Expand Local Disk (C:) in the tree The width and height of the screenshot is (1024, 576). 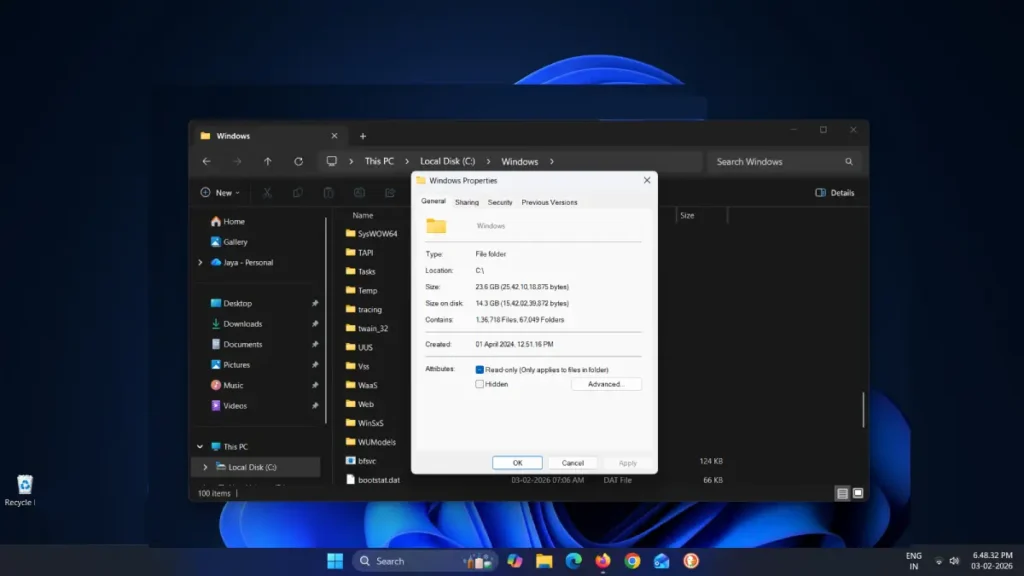[205, 466]
